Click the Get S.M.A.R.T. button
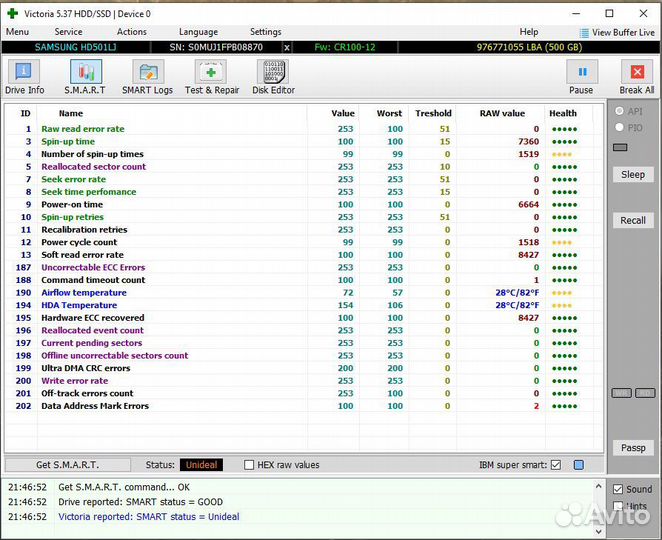Viewport: 662px width, 540px height. click(x=66, y=465)
